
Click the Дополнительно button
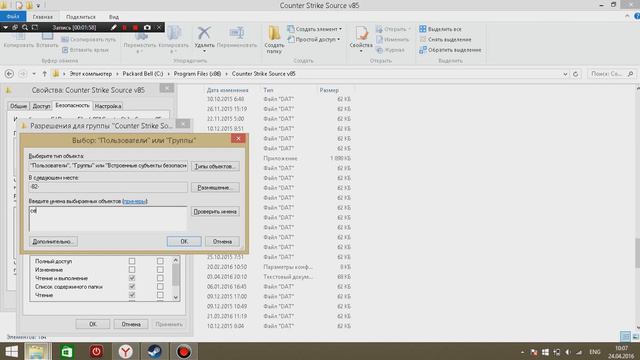[53, 242]
